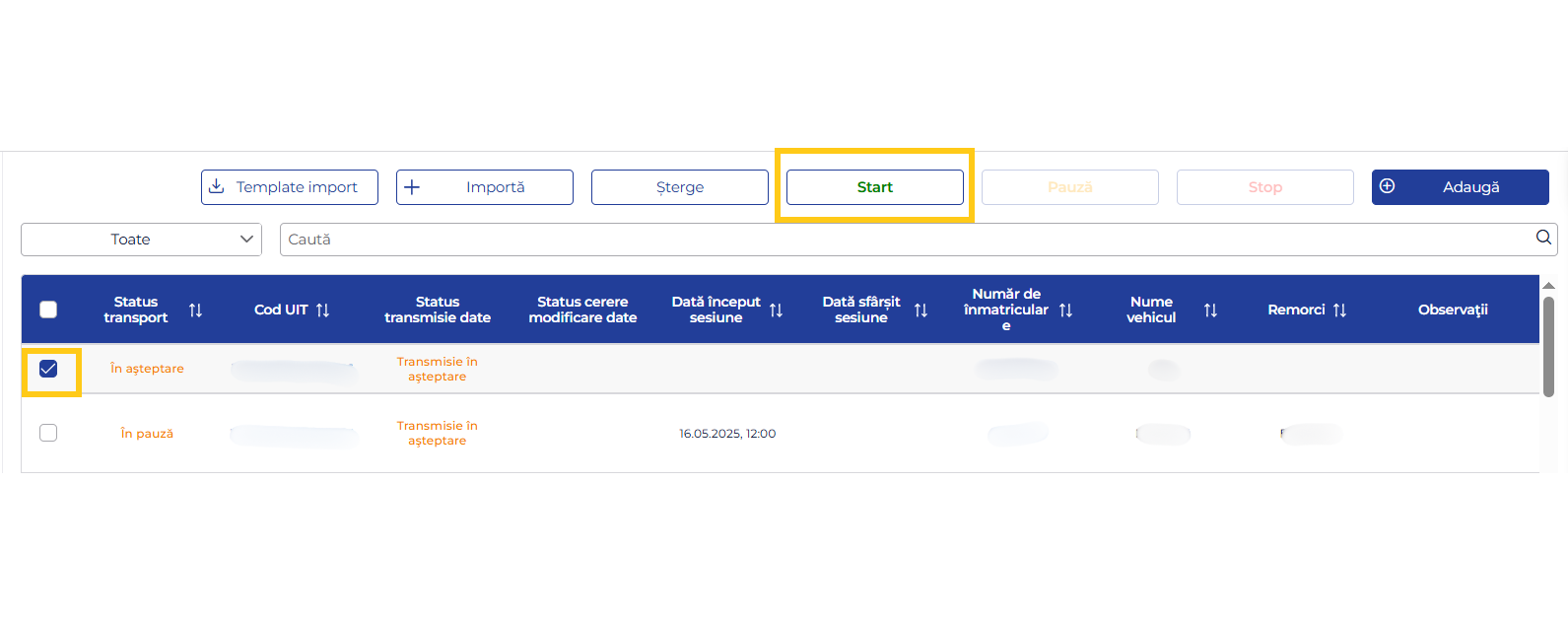Sort by Status transport column arrows
Viewport: 1568px width, 620px height.
(x=195, y=310)
